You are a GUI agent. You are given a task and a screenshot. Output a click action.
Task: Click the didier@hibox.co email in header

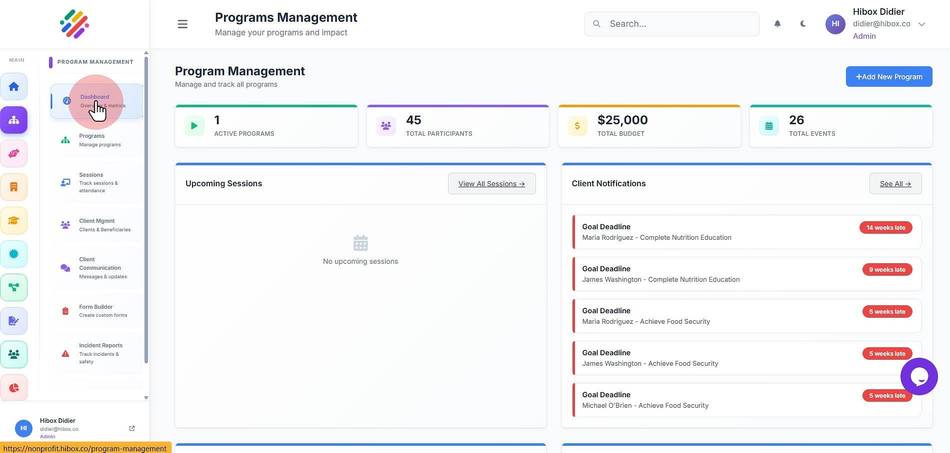click(x=882, y=24)
